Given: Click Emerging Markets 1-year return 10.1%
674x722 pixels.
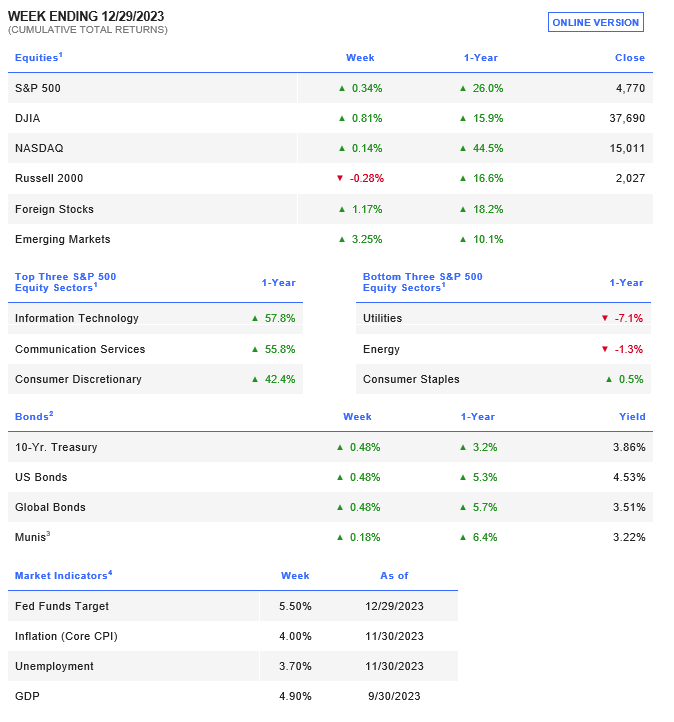Looking at the screenshot, I should pyautogui.click(x=488, y=239).
